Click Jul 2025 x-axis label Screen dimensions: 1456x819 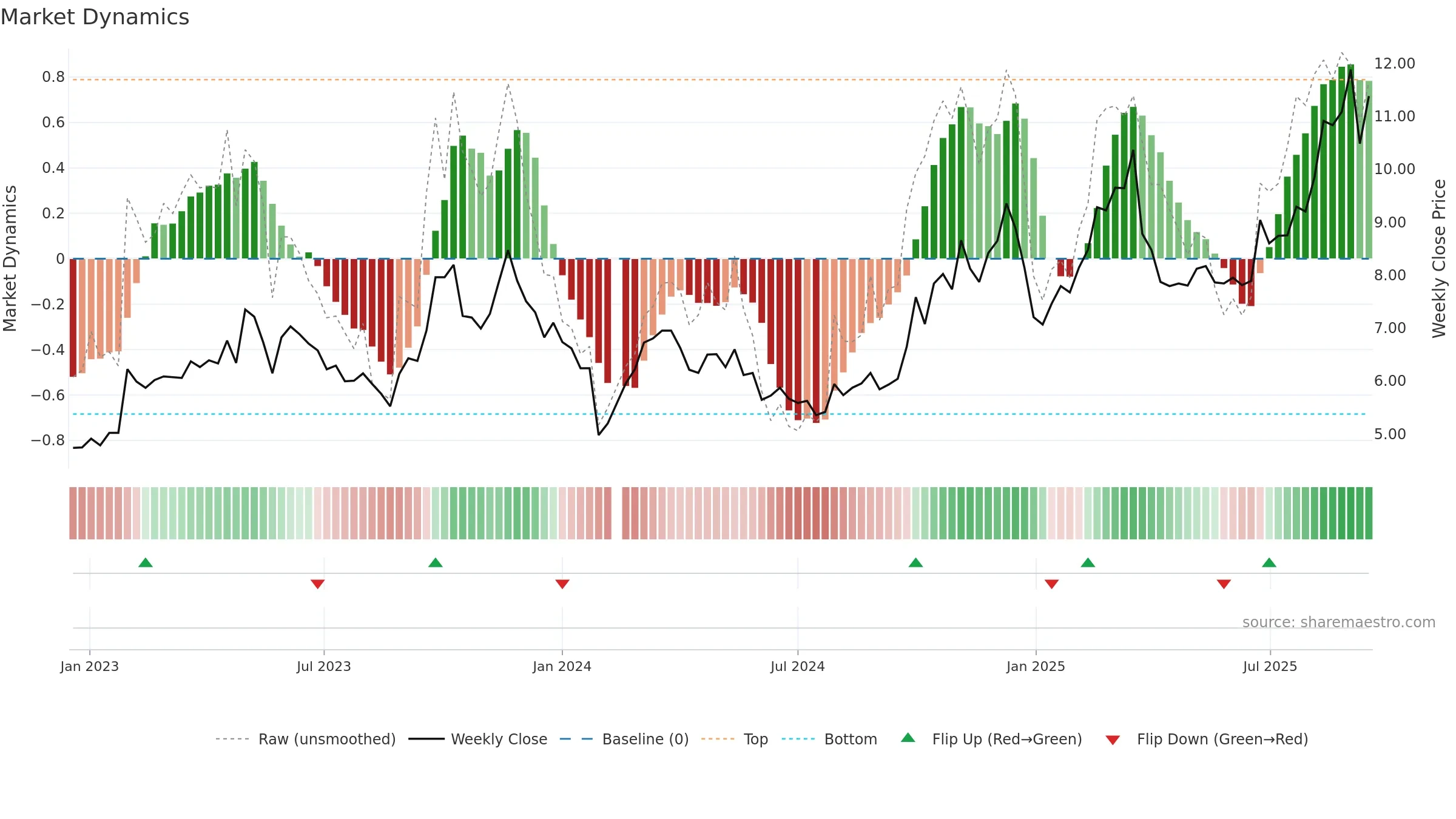pos(1270,666)
